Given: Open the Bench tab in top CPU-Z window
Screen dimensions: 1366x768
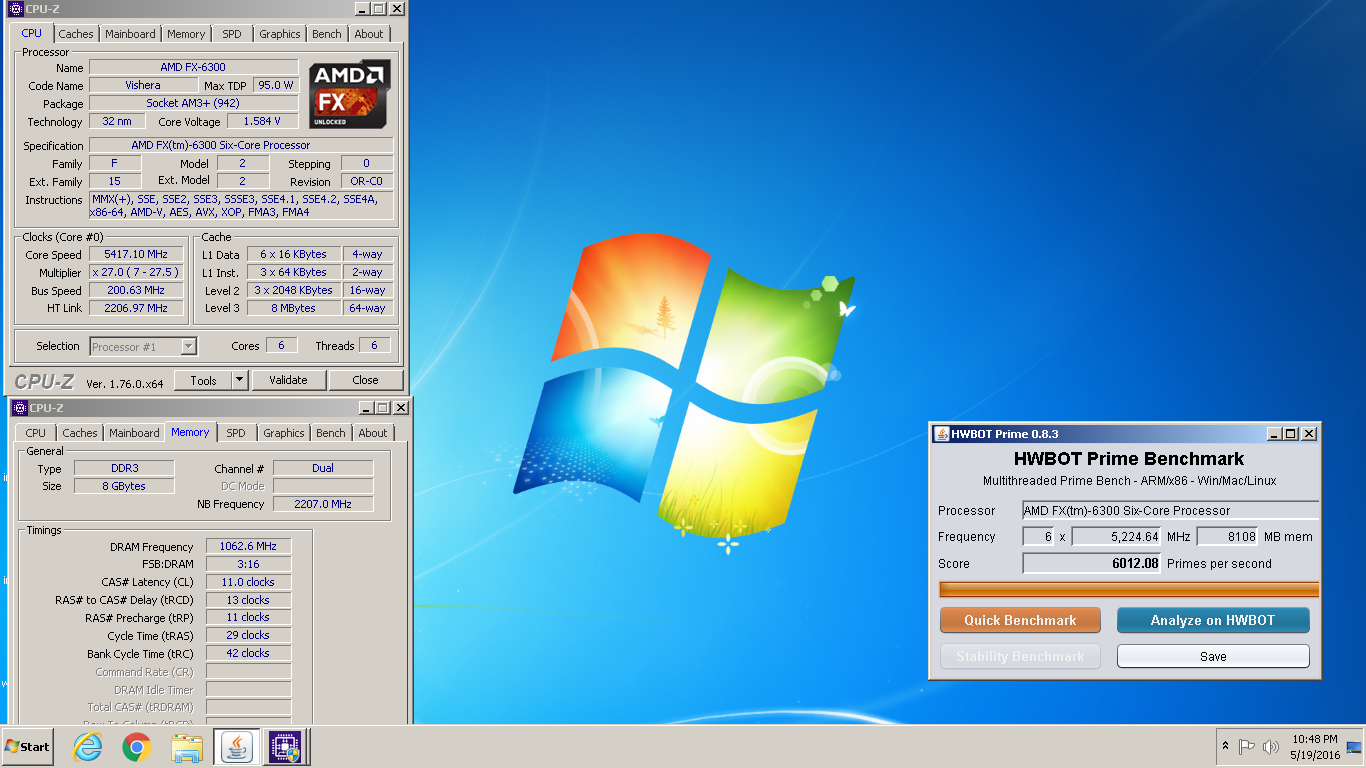Looking at the screenshot, I should coord(327,34).
